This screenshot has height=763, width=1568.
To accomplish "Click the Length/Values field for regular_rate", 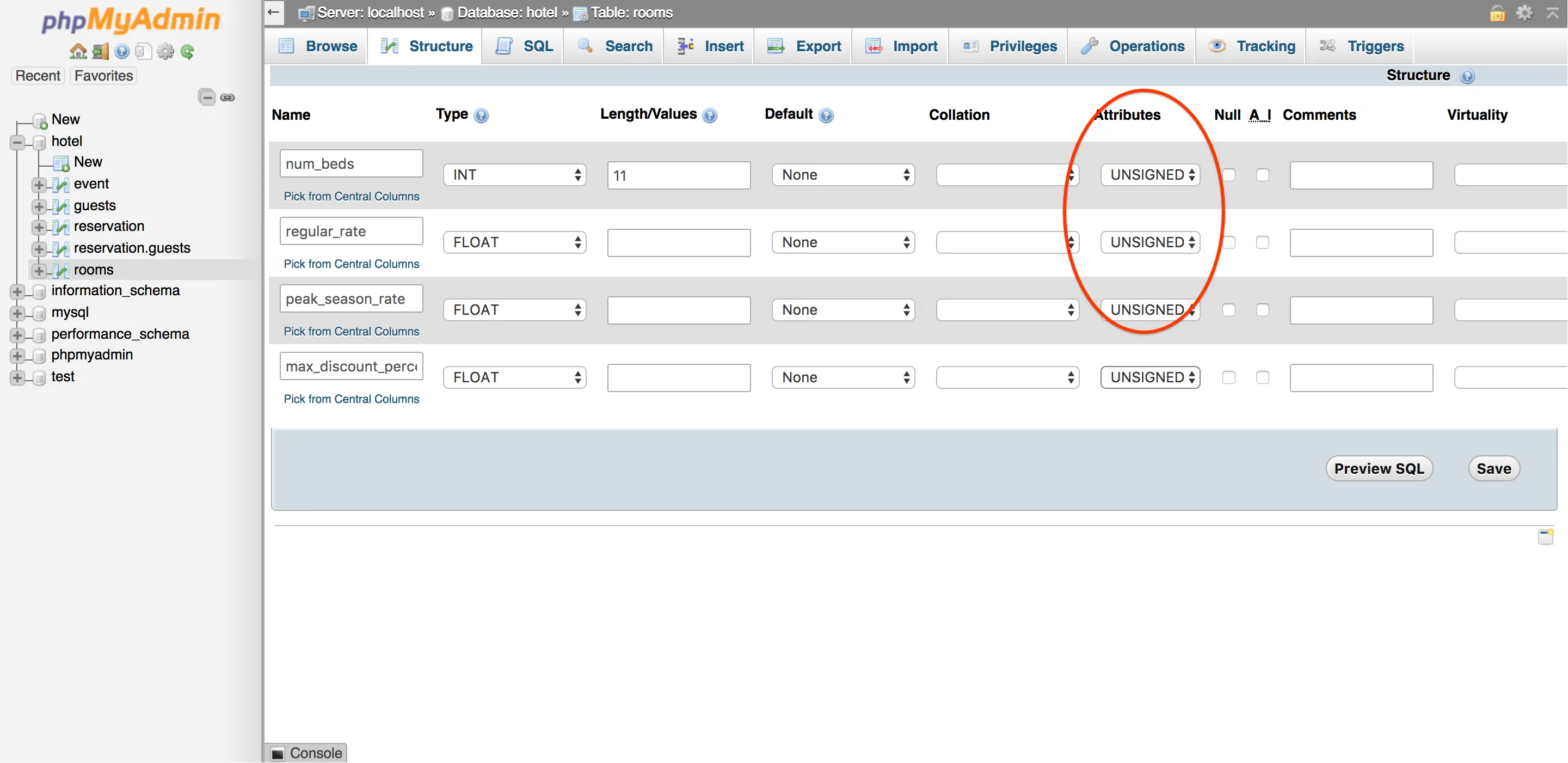I will tap(678, 243).
